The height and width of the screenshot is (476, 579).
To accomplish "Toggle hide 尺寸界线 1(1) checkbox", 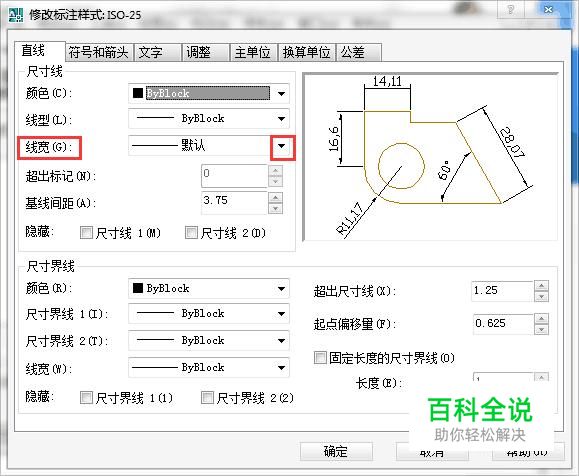I will click(x=86, y=398).
